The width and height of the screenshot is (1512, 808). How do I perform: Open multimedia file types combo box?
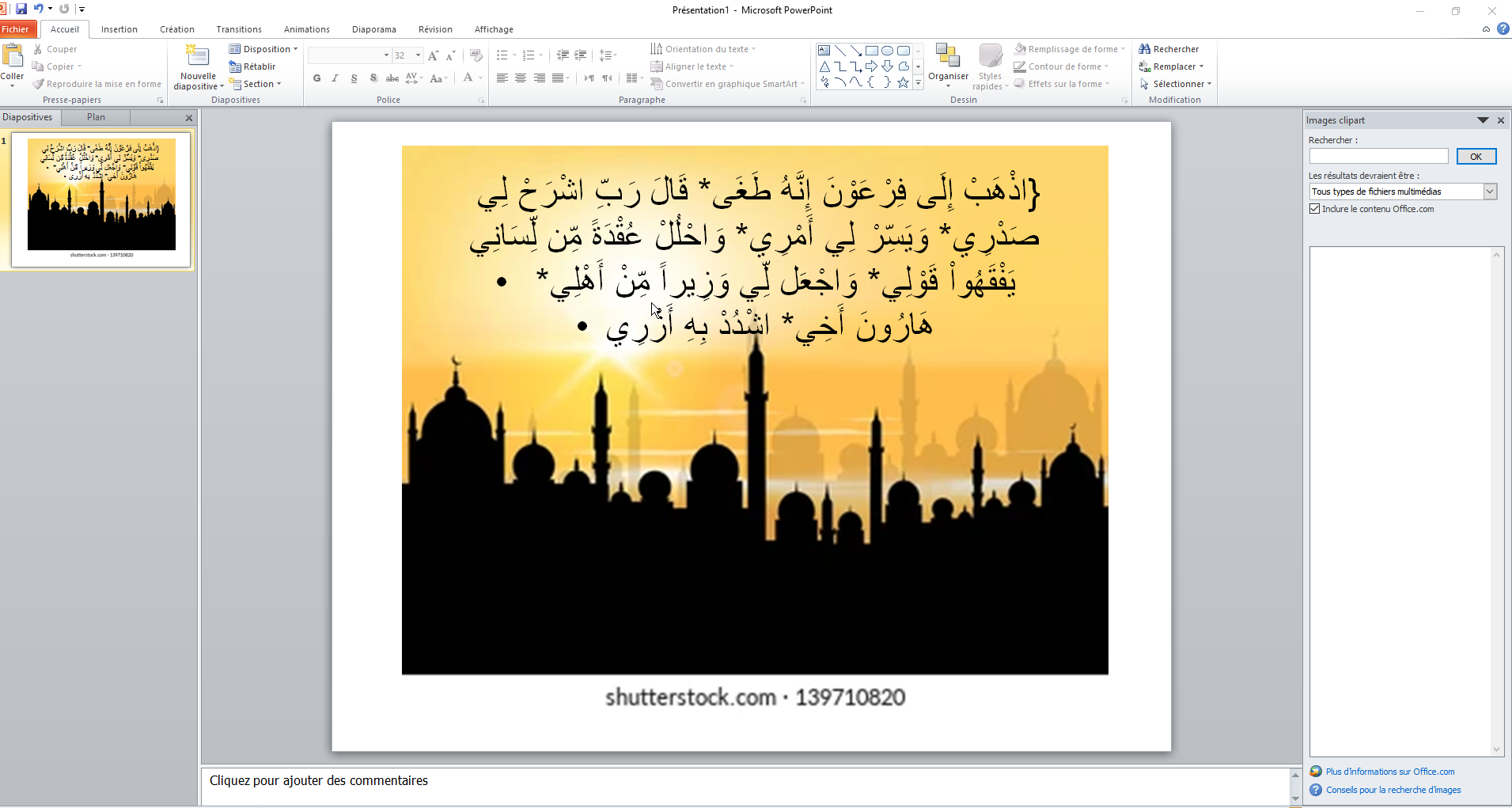[x=1404, y=192]
